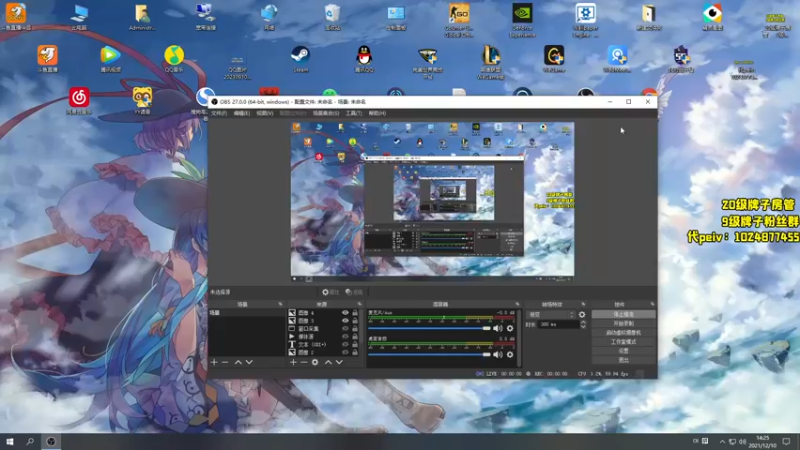Open Steam desktop shortcut

(300, 56)
